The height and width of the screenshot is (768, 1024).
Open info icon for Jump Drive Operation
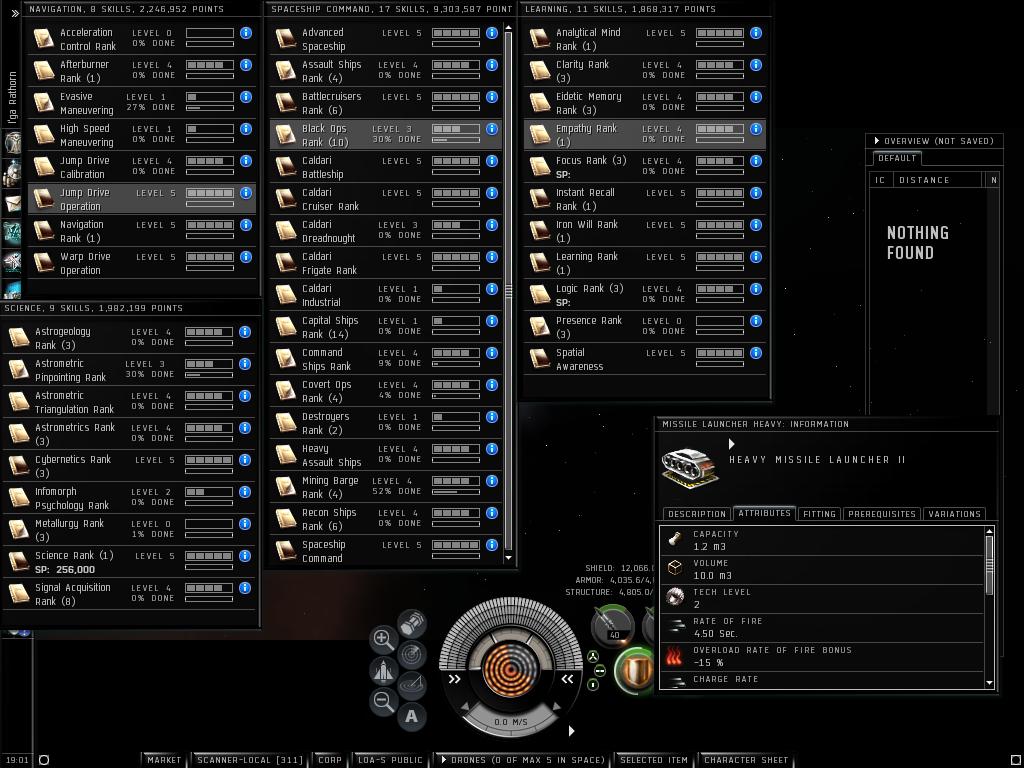246,193
